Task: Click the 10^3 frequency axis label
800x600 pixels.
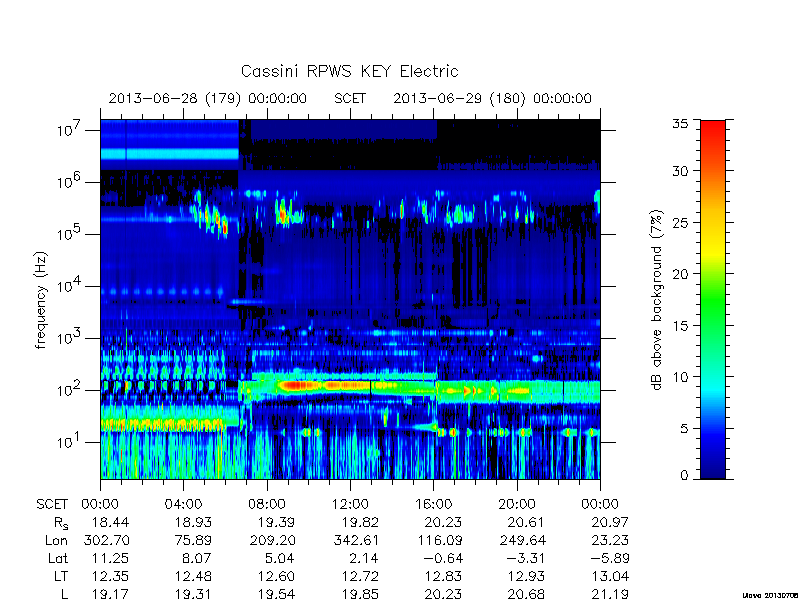Action: click(x=70, y=338)
